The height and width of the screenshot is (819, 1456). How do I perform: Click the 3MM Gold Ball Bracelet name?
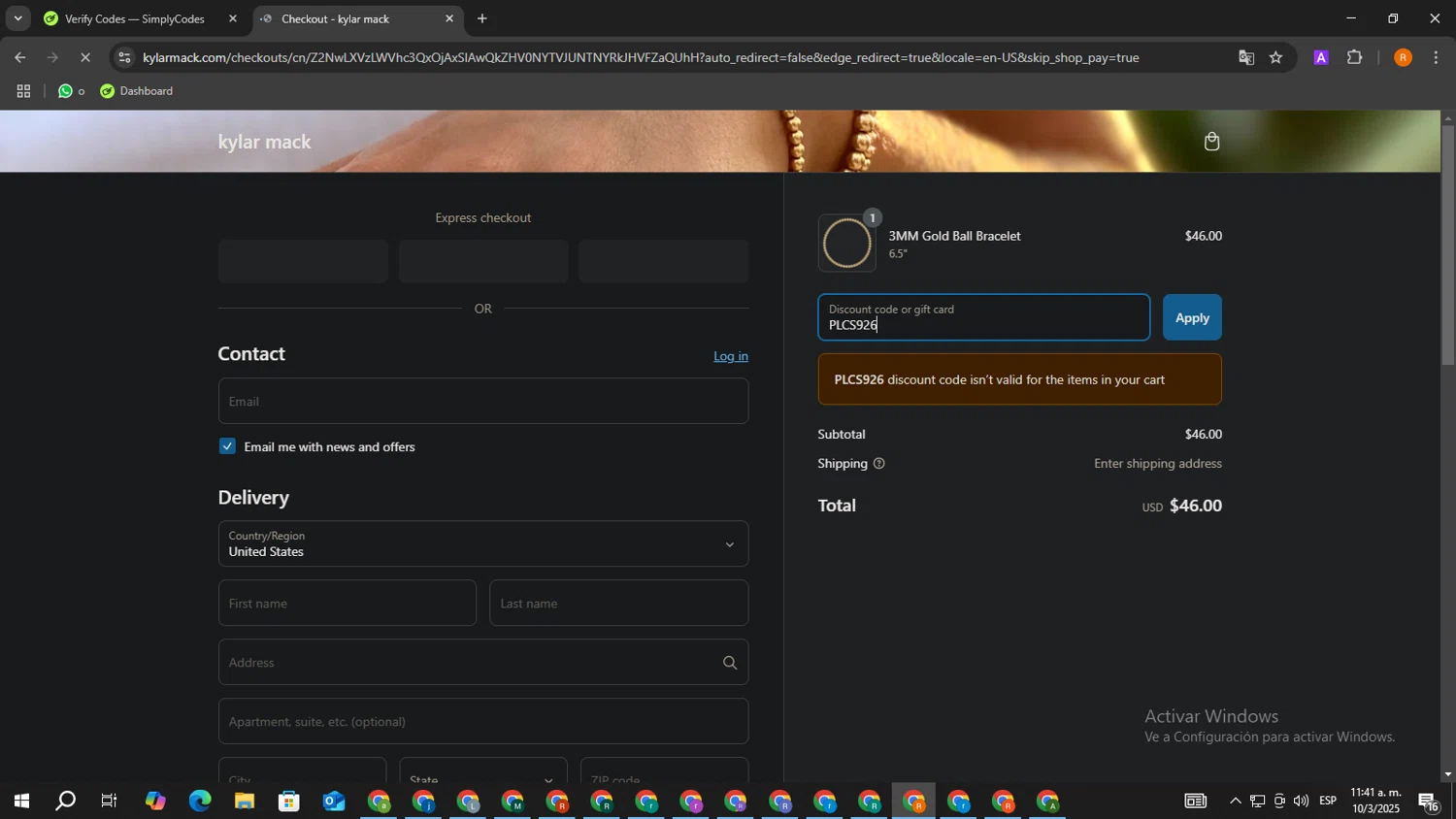[x=955, y=236]
